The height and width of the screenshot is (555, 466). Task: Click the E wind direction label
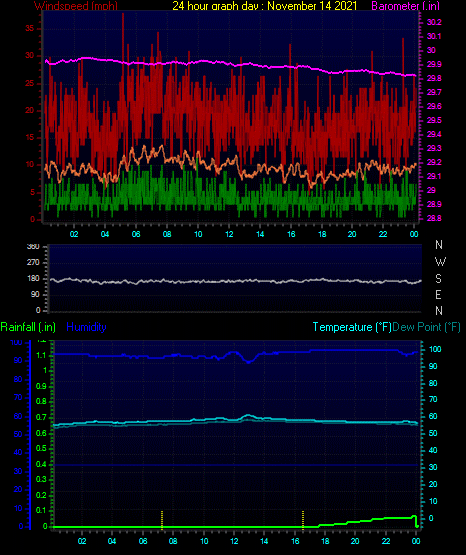[438, 294]
